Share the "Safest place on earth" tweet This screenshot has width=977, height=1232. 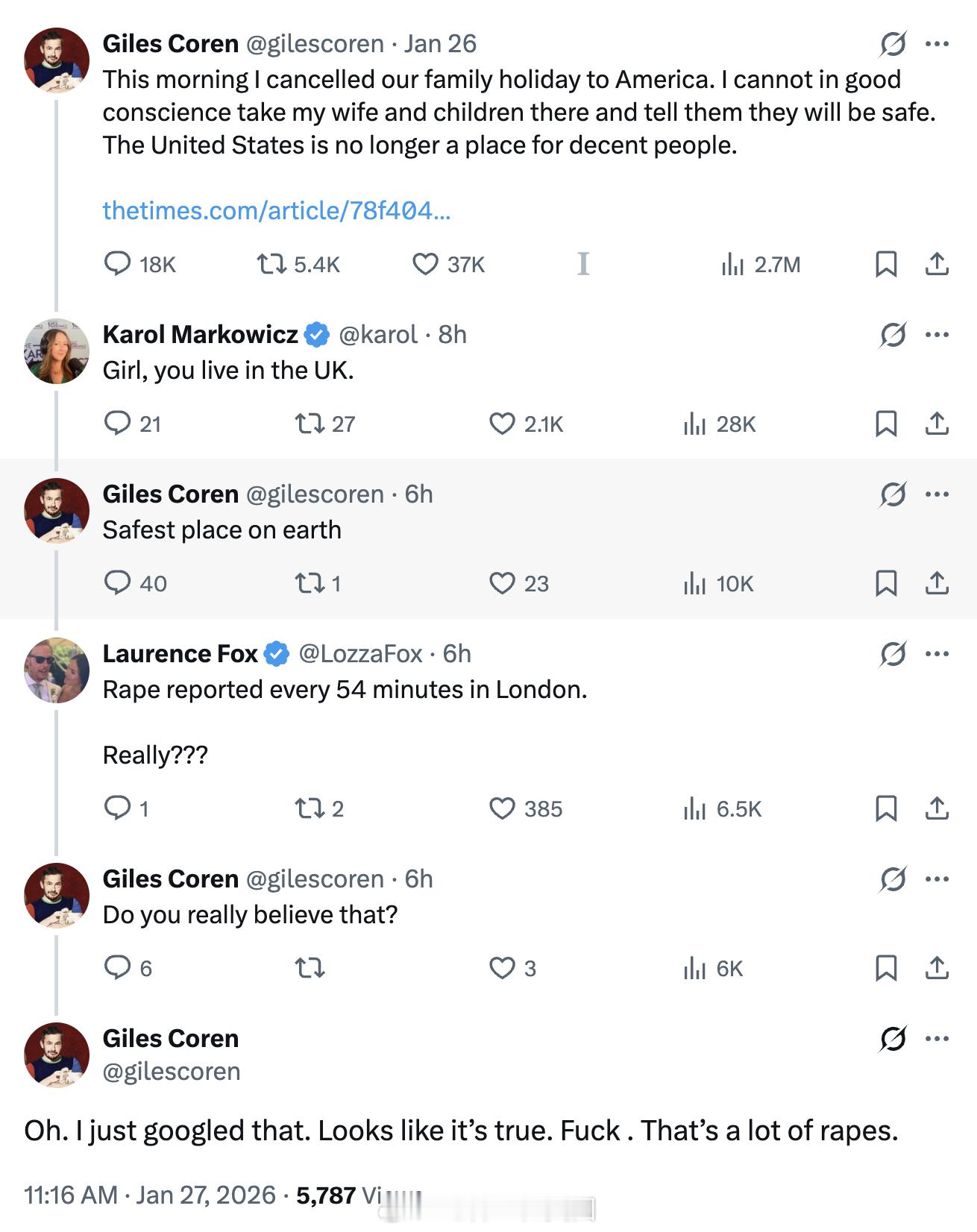937,583
